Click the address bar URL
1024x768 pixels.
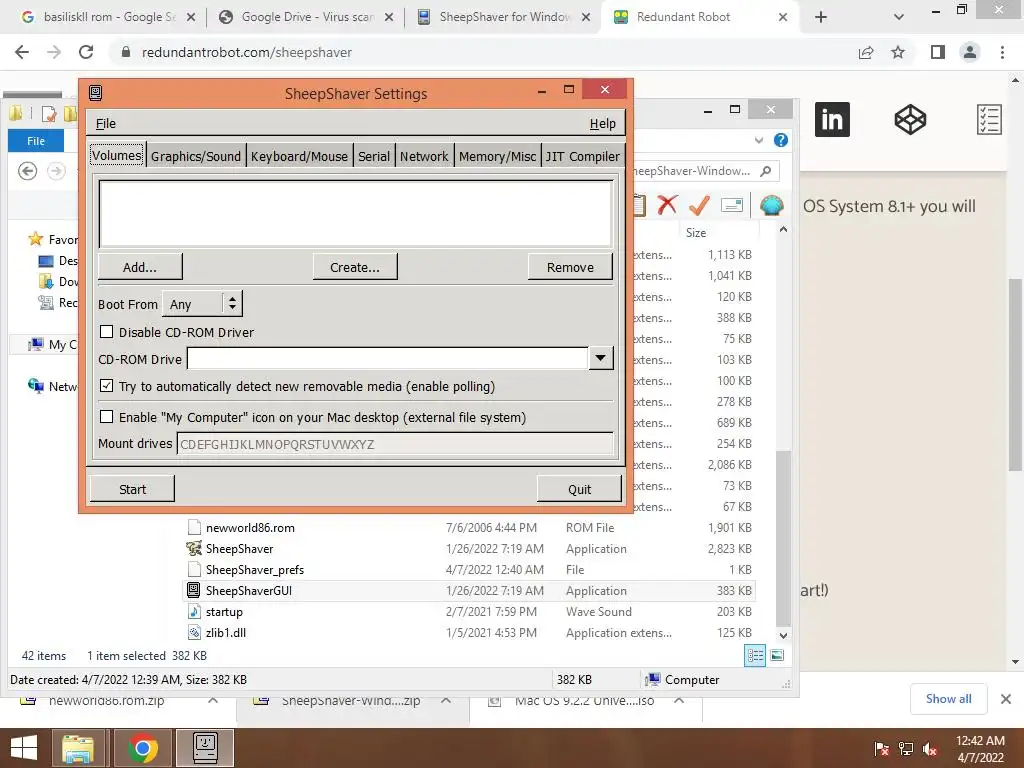246,52
